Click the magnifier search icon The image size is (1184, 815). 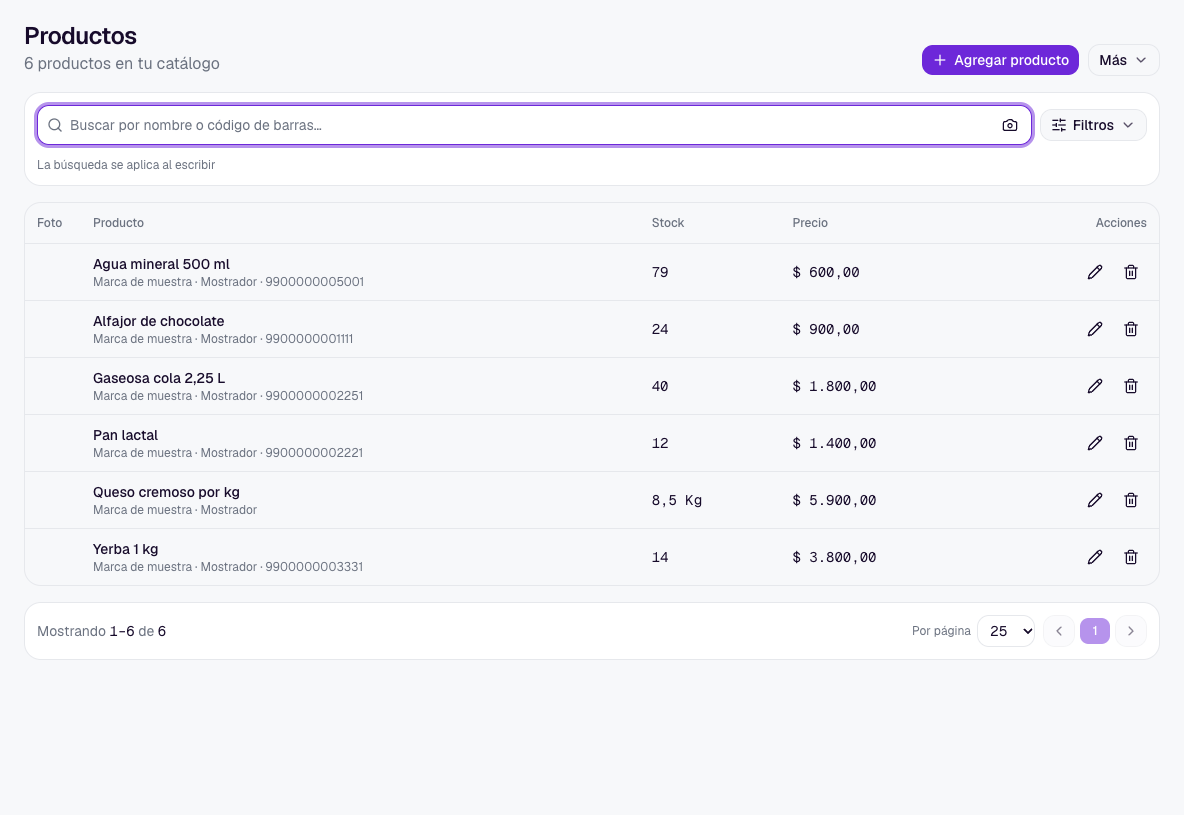tap(55, 125)
